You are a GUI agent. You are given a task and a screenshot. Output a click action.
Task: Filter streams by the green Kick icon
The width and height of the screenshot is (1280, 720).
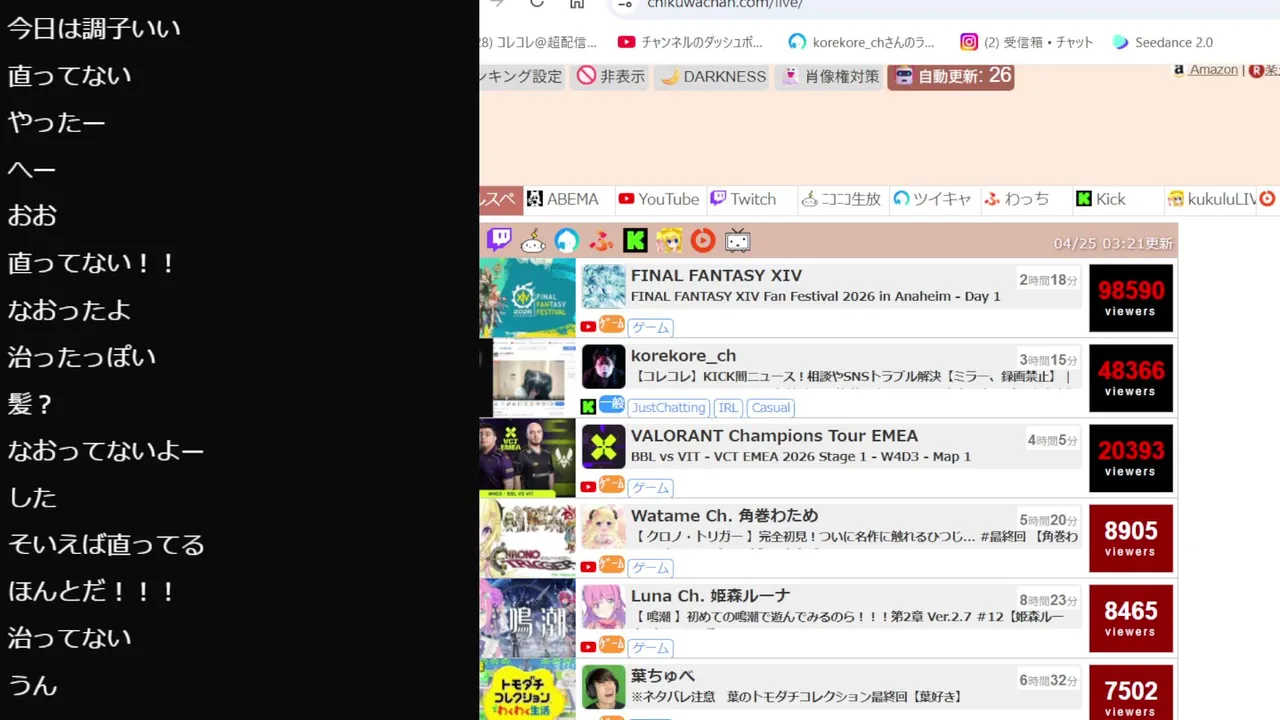[635, 240]
